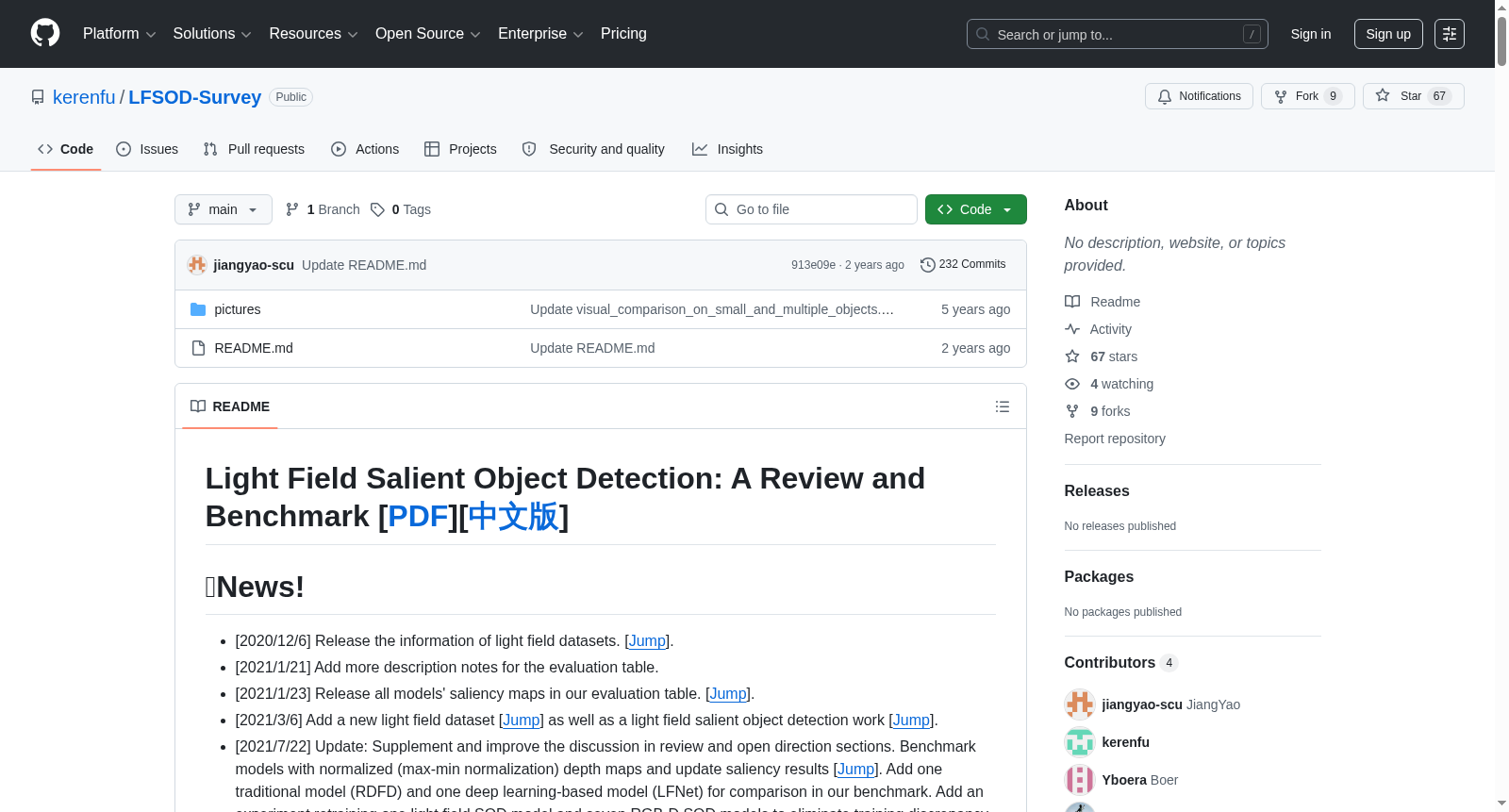Focus the Search or jump to field

click(x=1117, y=34)
